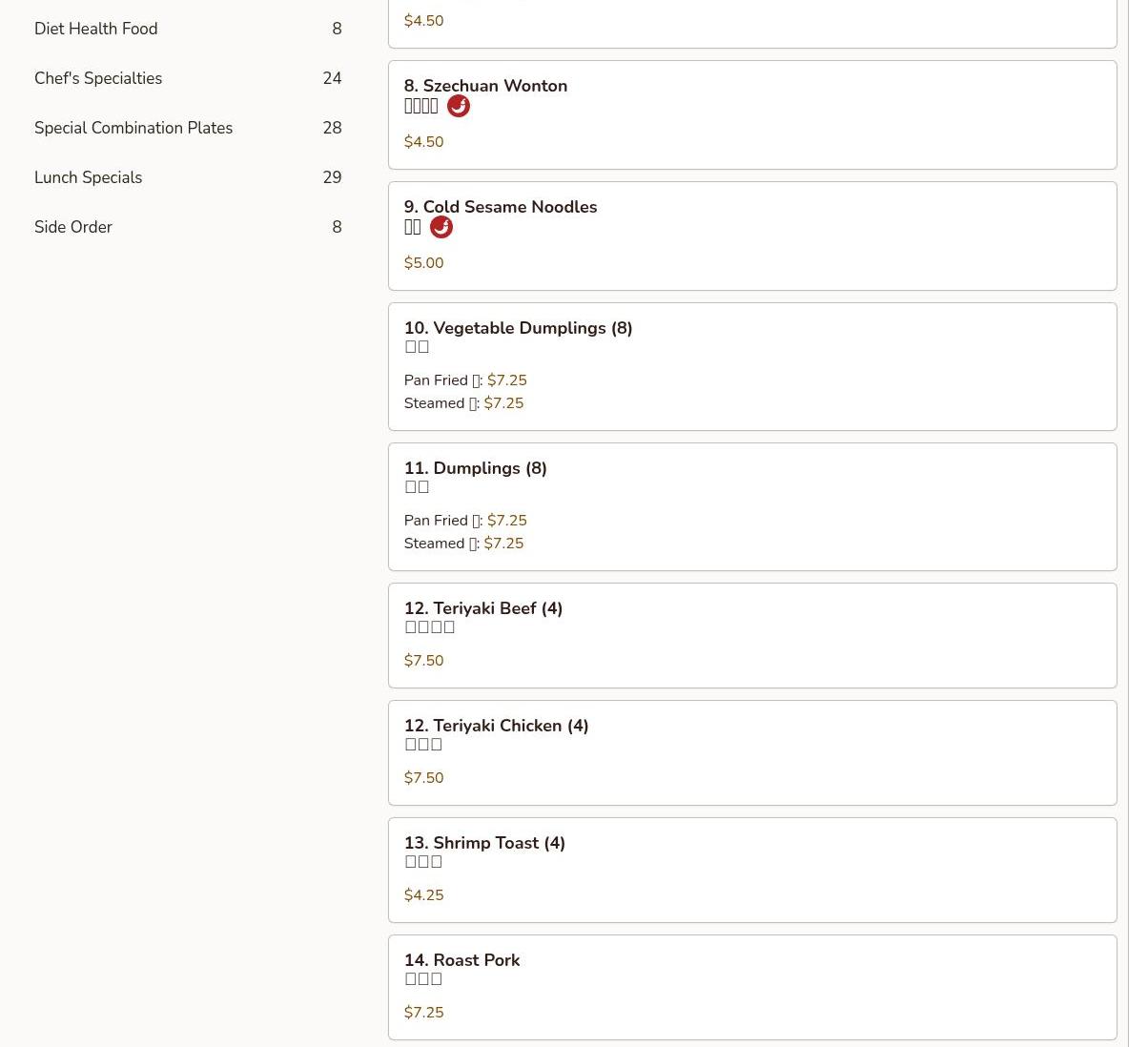This screenshot has width=1148, height=1047.
Task: Click Steamed price under Dumplings (8)
Action: 503,544
